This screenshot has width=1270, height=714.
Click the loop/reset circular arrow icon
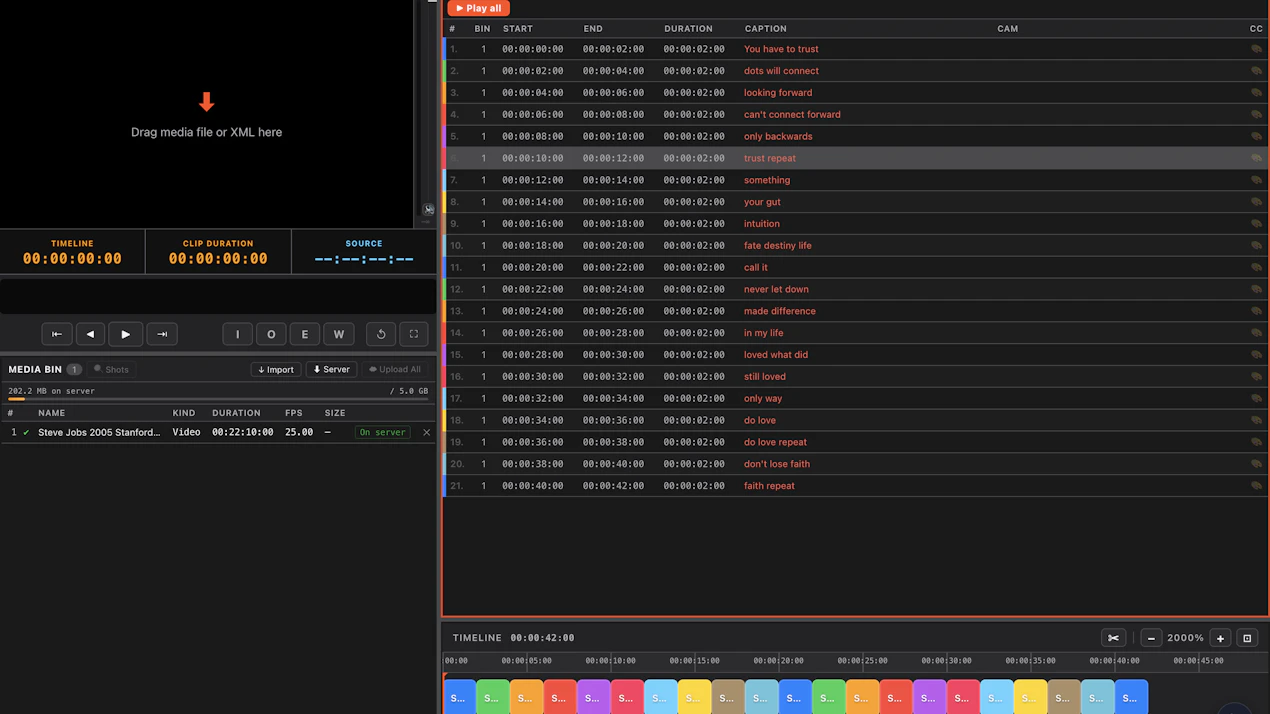pyautogui.click(x=381, y=334)
